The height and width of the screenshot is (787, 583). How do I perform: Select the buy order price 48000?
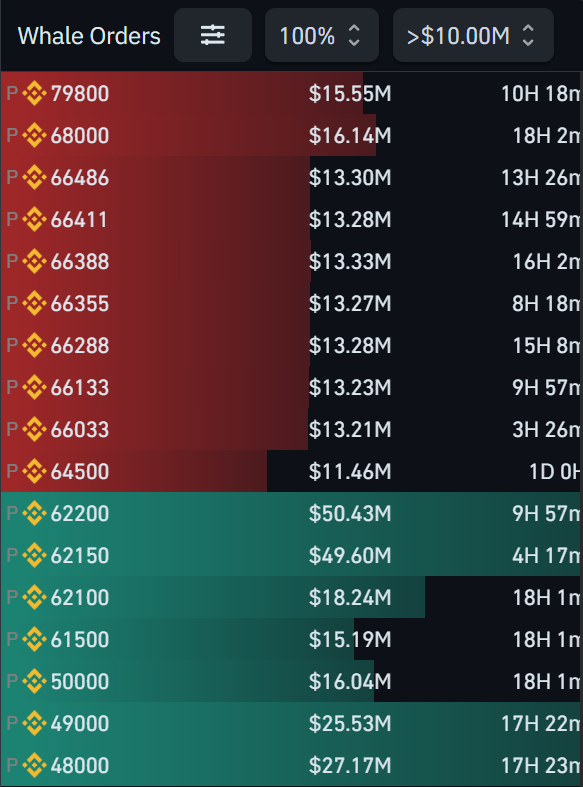point(80,766)
